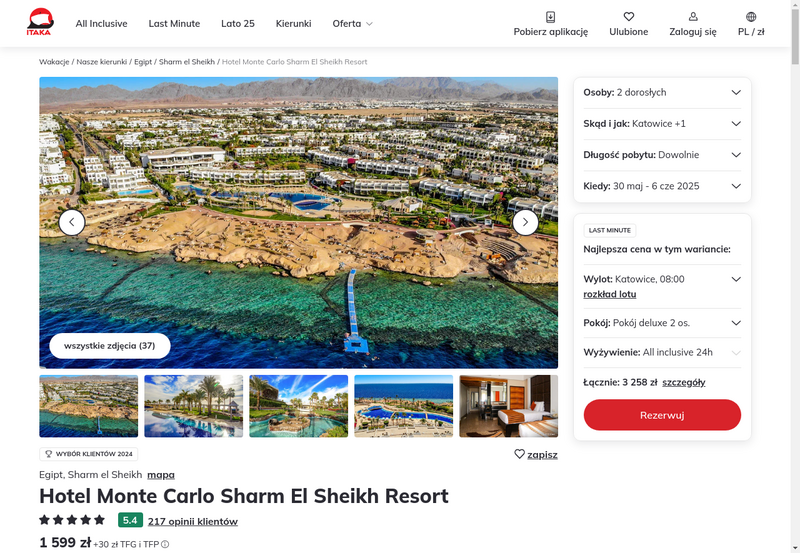This screenshot has width=800, height=553.
Task: Click the ITAKA logo icon
Action: pyautogui.click(x=40, y=22)
